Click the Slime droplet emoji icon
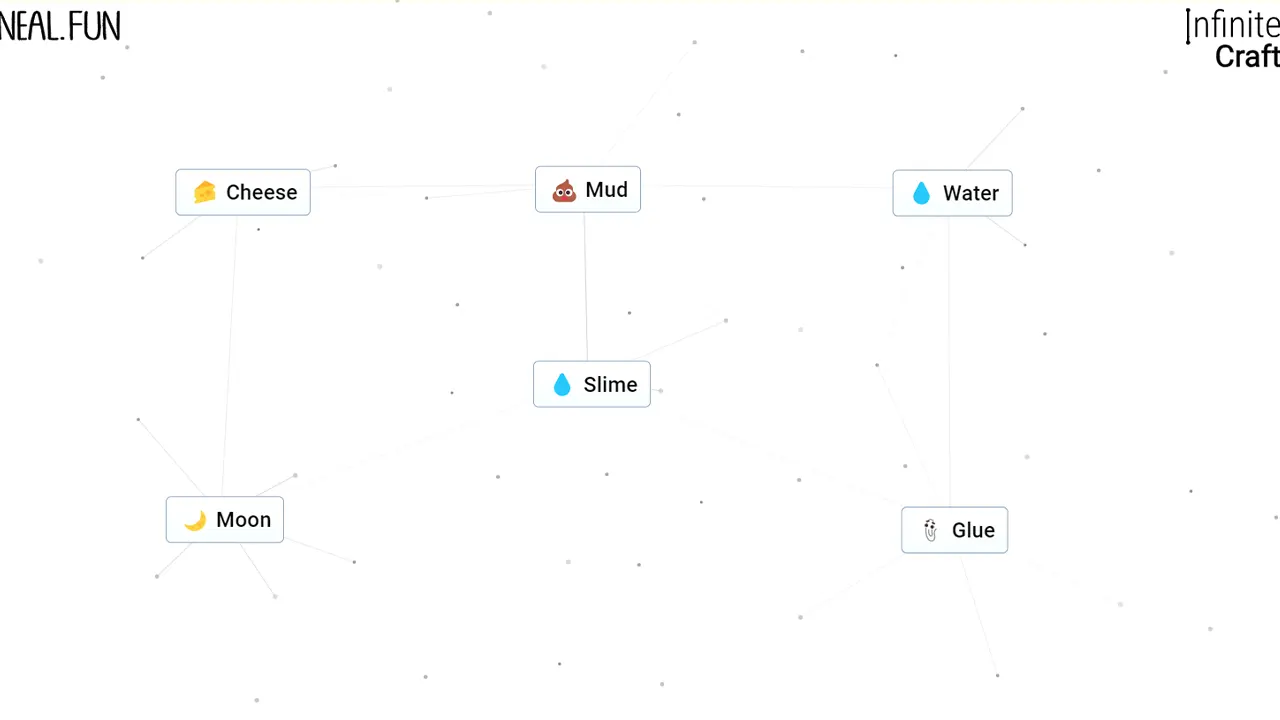The height and width of the screenshot is (720, 1280). coord(562,385)
